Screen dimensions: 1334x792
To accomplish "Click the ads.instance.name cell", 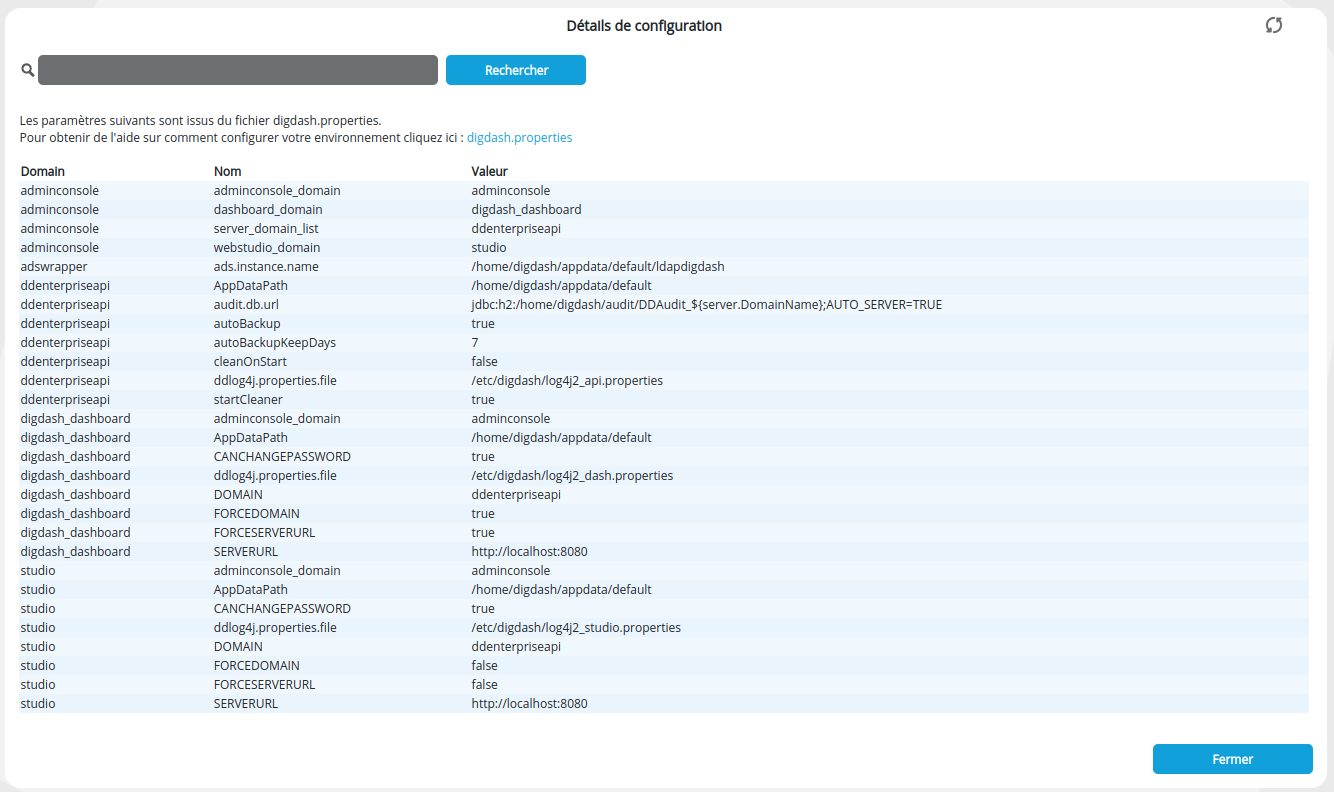I will [265, 267].
